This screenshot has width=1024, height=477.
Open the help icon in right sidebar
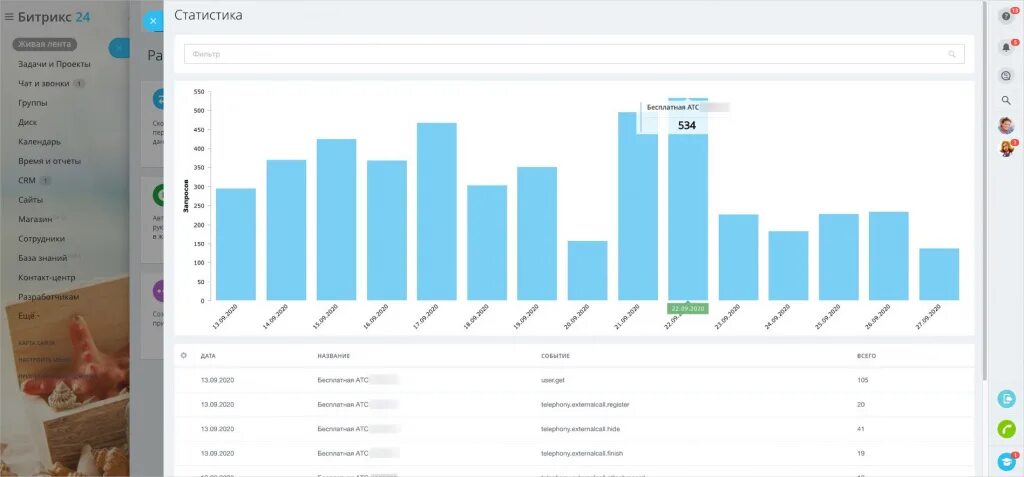click(1006, 16)
